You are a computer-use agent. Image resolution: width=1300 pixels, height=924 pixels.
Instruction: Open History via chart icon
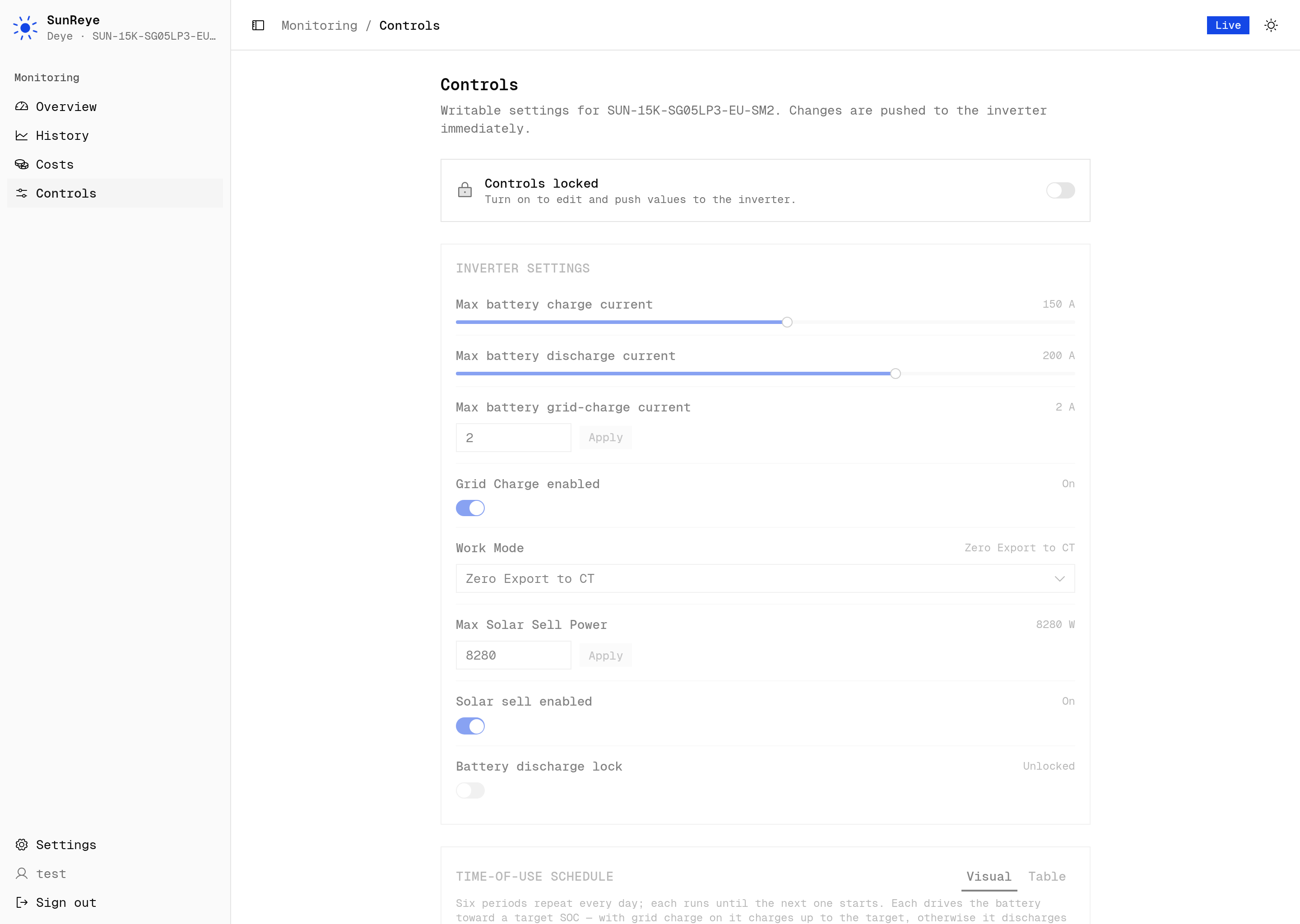[22, 135]
